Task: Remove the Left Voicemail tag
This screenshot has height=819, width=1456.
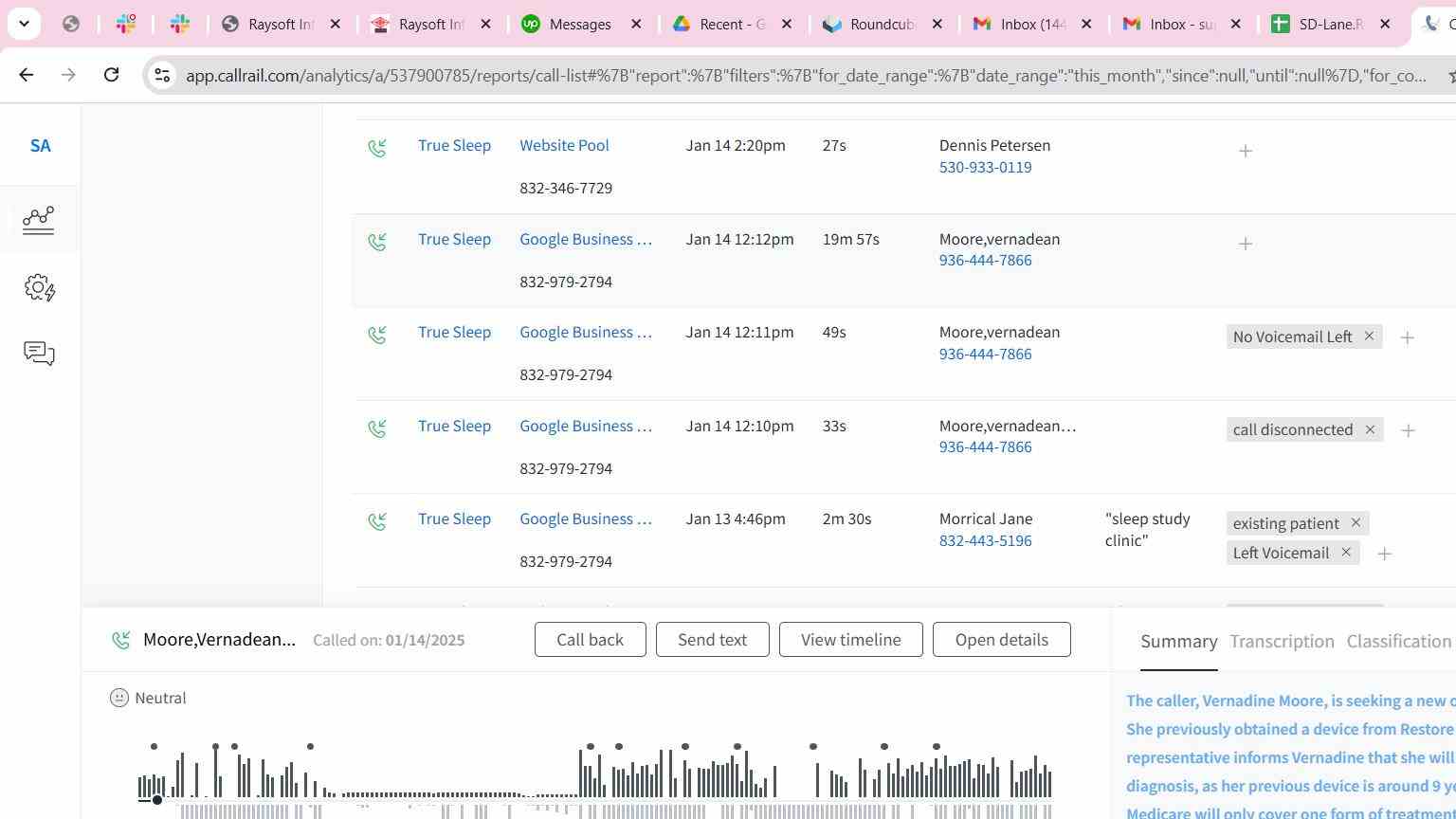Action: coord(1346,552)
